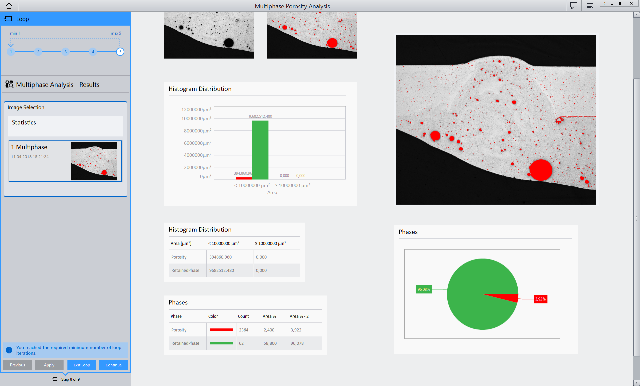The image size is (640, 386).
Task: Select the 1 Multiphase image entry
Action: click(x=65, y=161)
